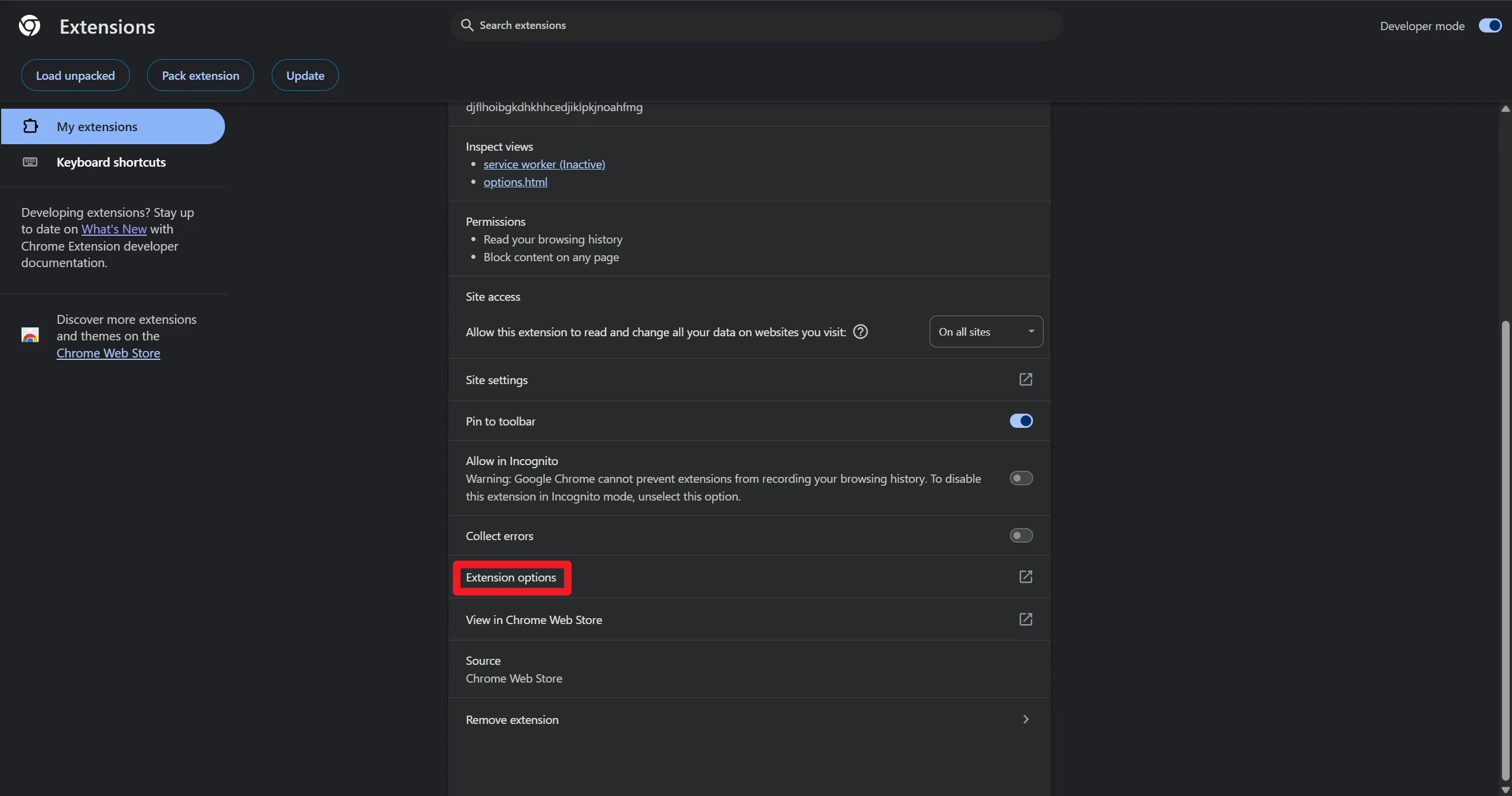
Task: Click the keyboard icon beside Keyboard shortcuts
Action: (30, 162)
